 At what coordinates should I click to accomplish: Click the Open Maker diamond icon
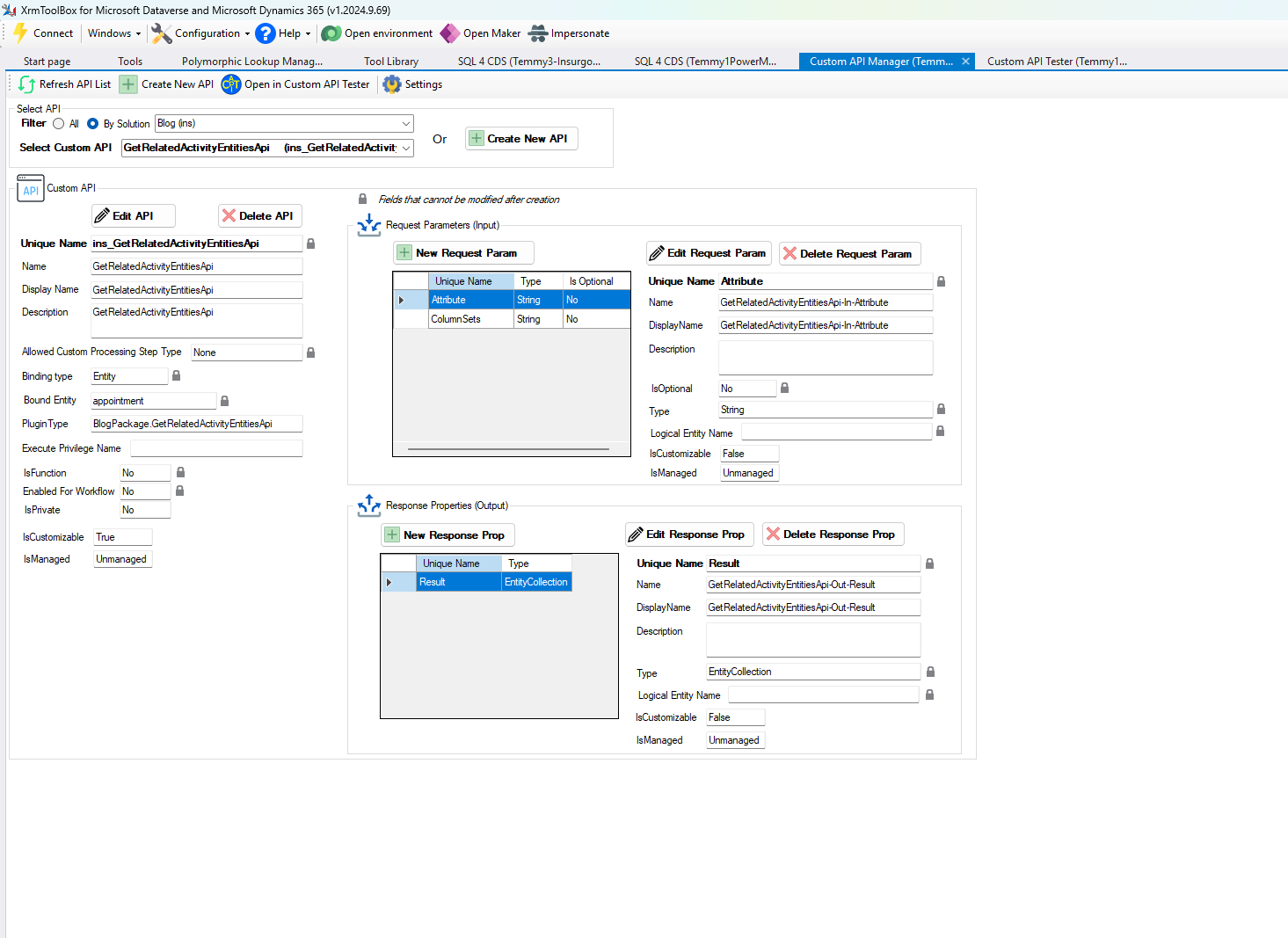(x=449, y=33)
